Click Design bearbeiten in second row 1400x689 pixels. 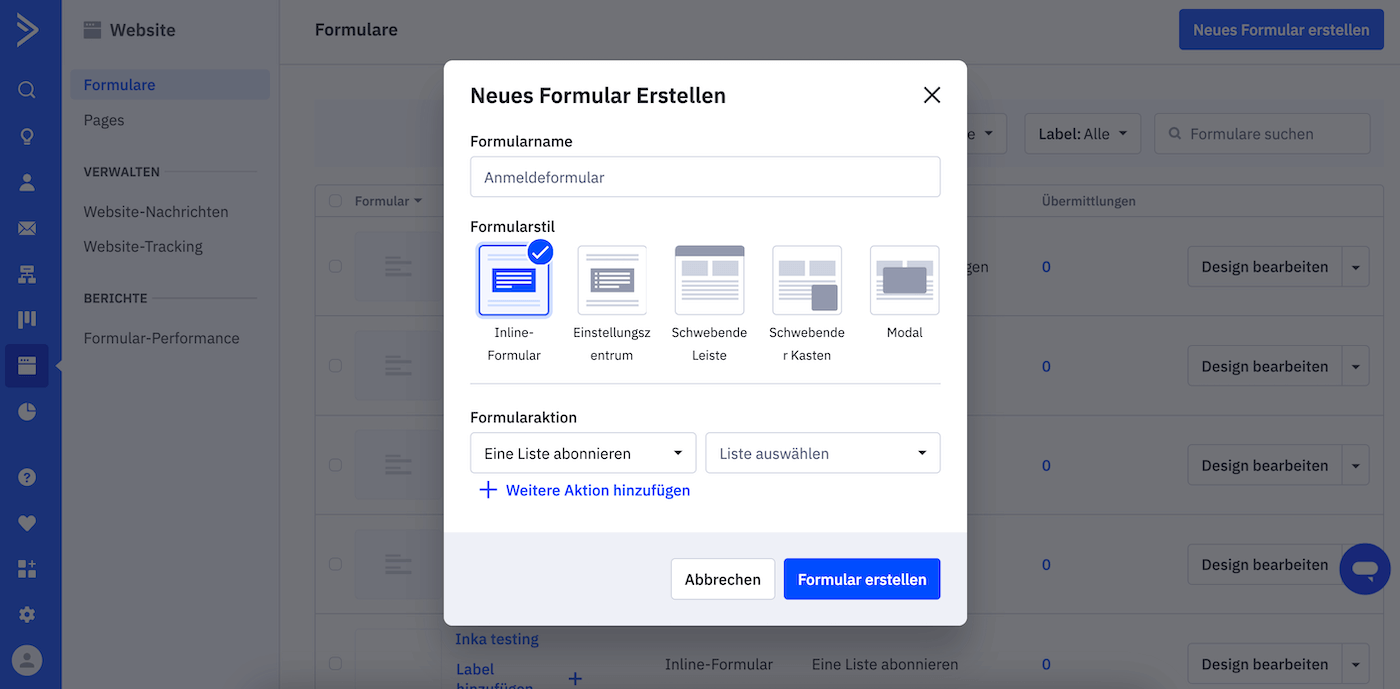pos(1264,366)
